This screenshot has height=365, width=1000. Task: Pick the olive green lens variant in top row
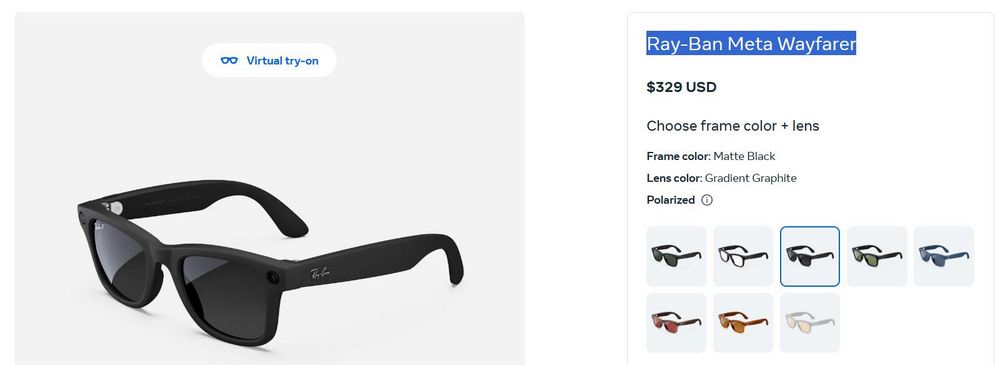(x=877, y=256)
